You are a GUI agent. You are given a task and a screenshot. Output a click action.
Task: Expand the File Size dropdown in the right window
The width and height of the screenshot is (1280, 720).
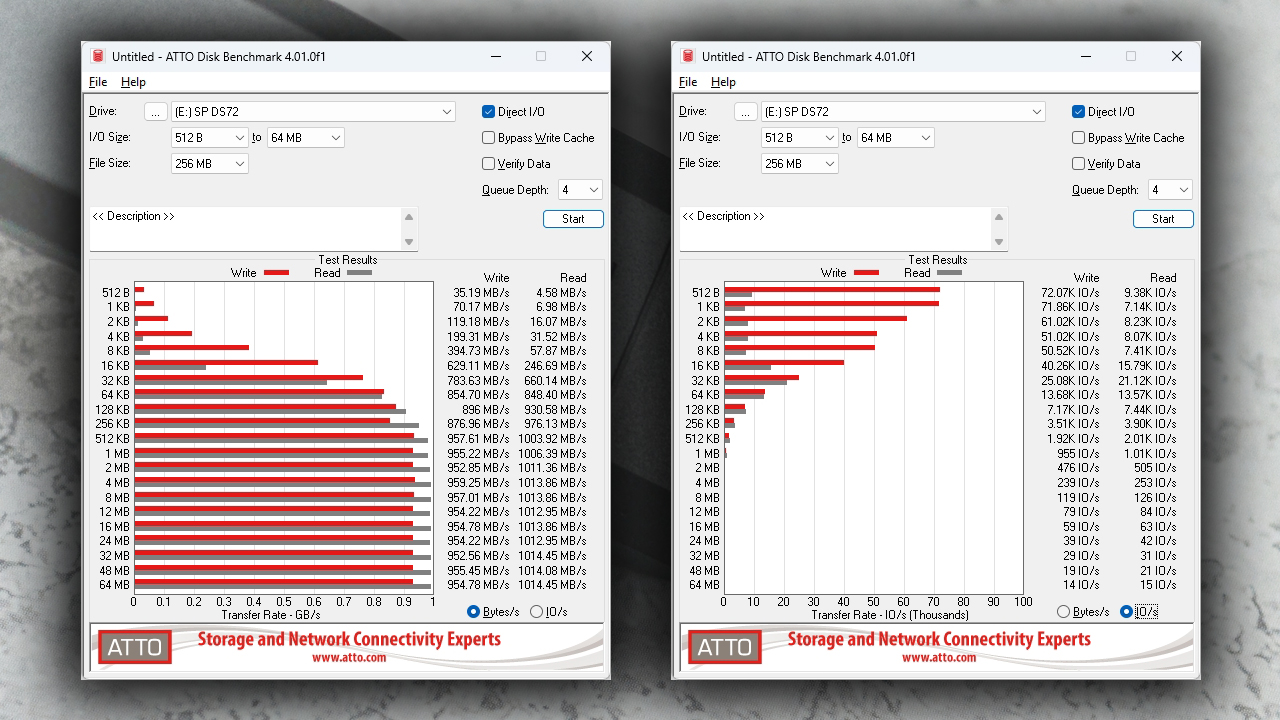point(800,164)
